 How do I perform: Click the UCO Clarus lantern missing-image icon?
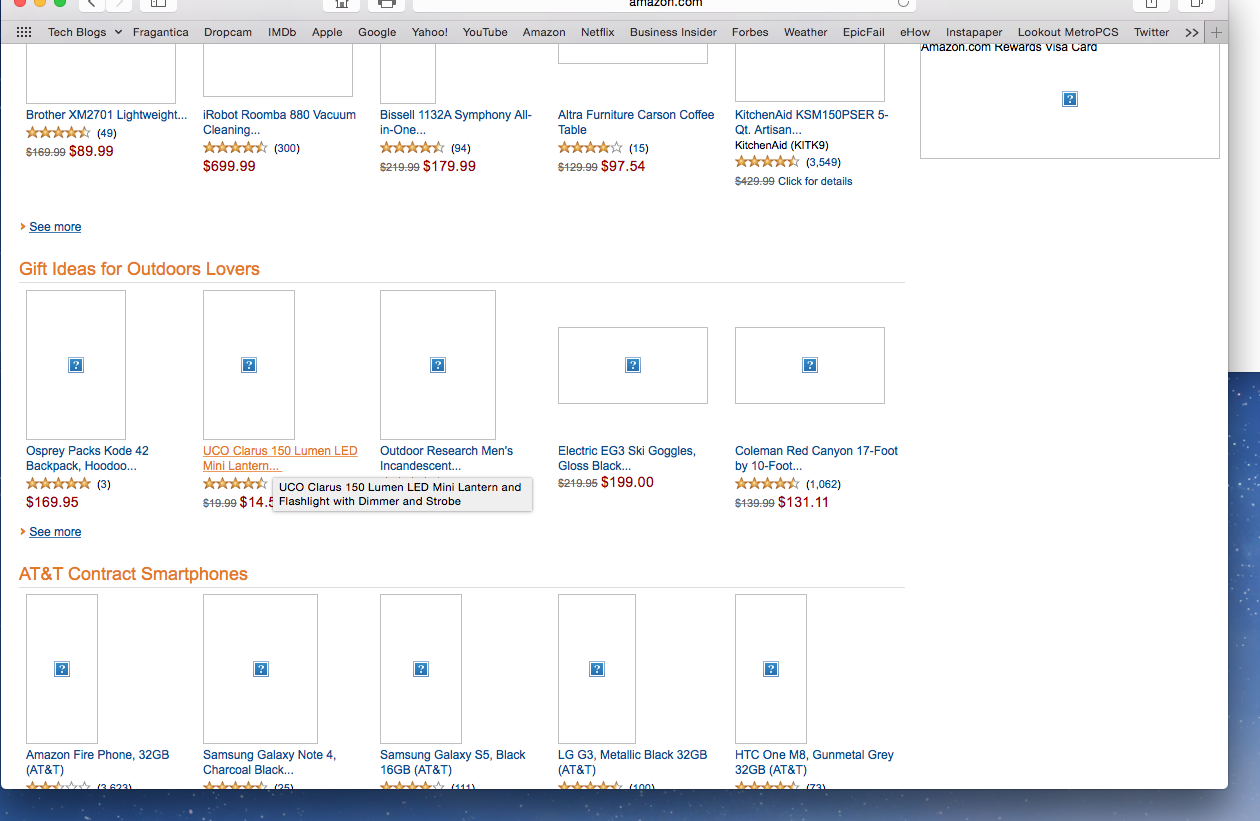click(249, 365)
